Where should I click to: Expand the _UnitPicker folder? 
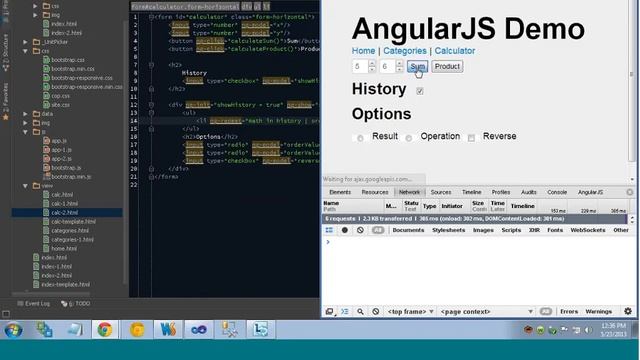25,42
